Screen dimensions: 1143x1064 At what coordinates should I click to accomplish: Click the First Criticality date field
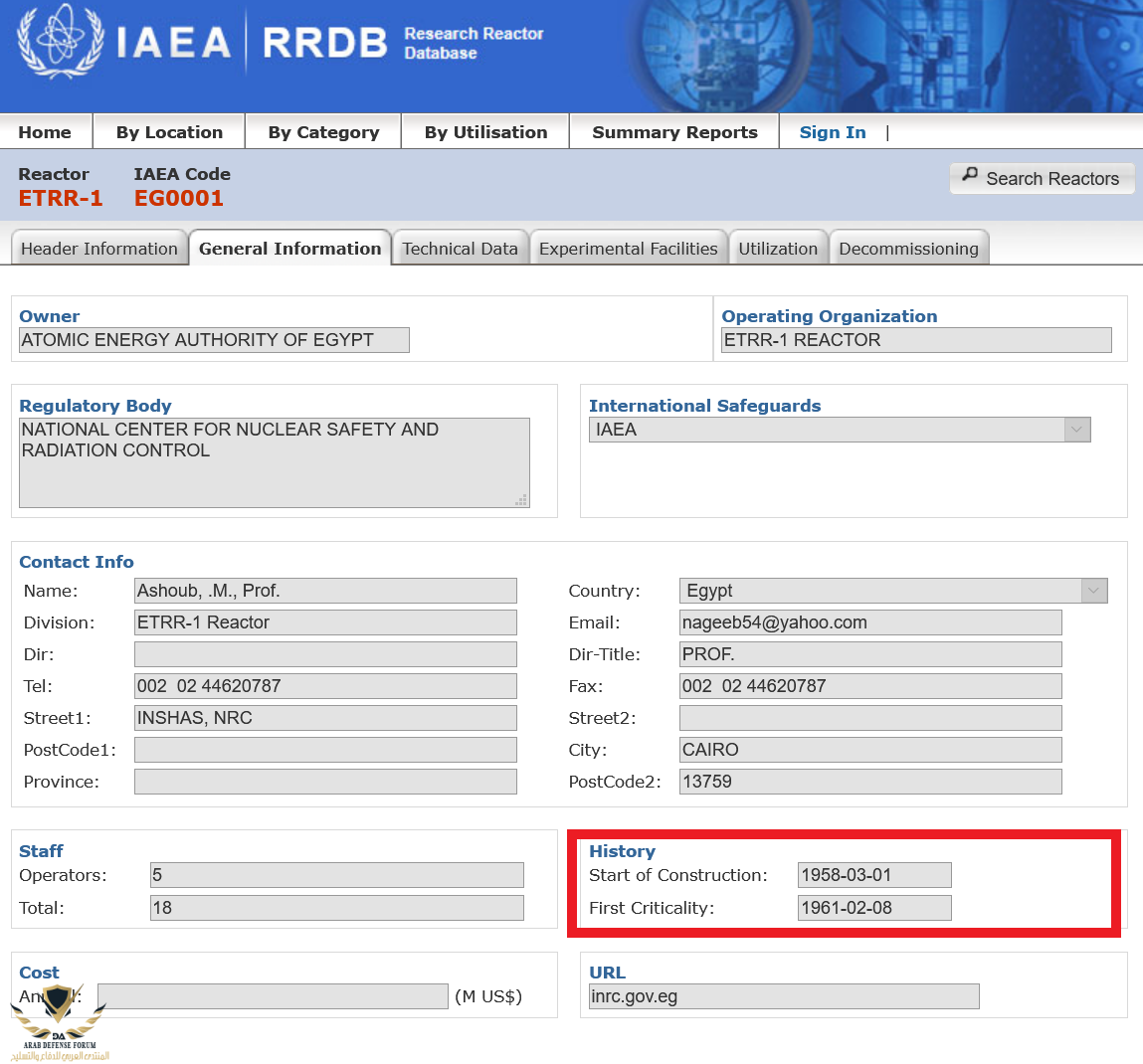point(874,907)
